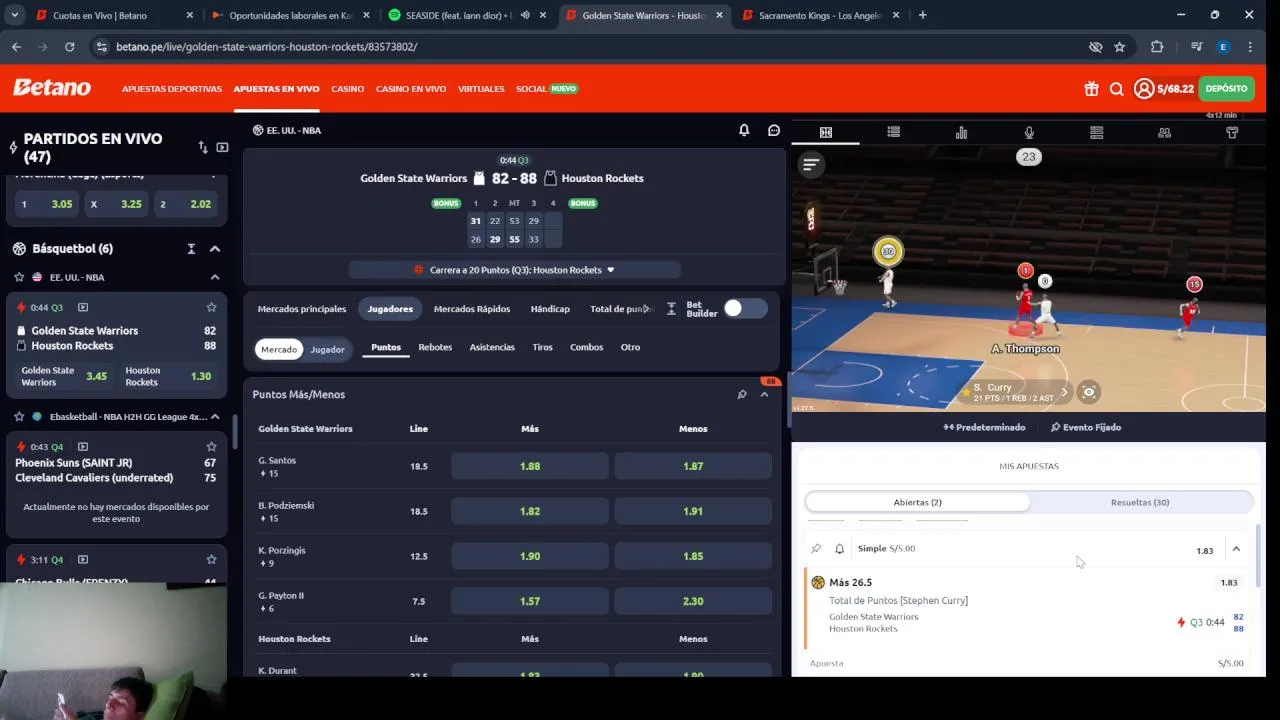Open the players lineup icon tab
Viewport: 1280px width, 720px height.
(1164, 132)
